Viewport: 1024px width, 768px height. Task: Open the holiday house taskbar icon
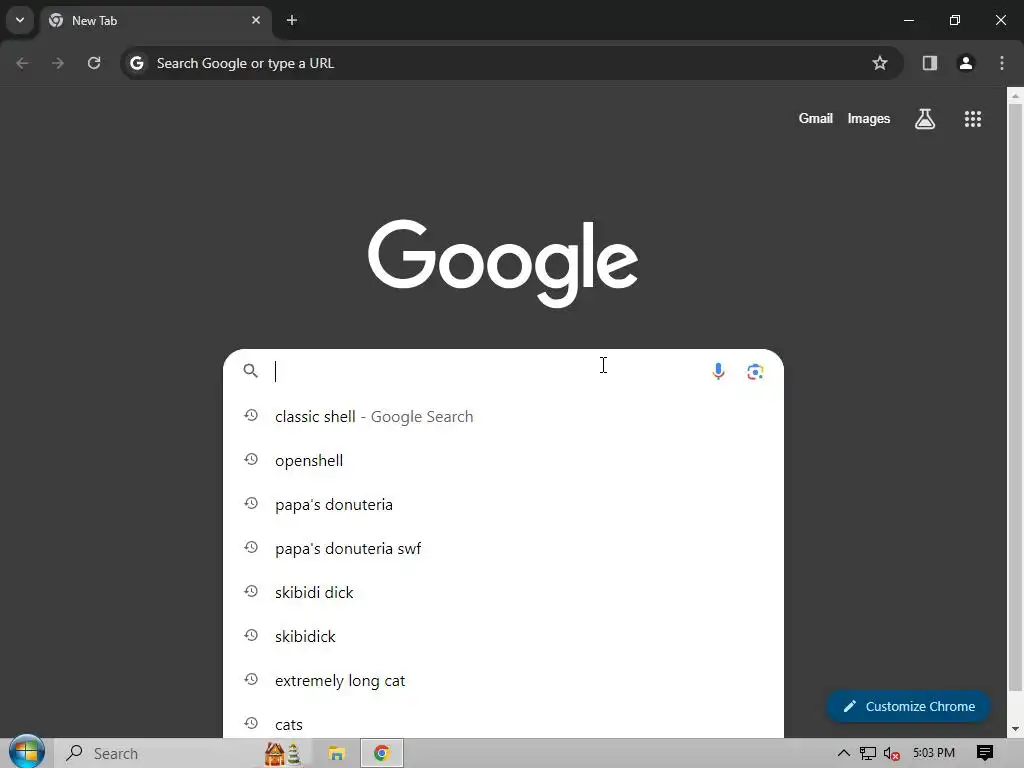[282, 754]
